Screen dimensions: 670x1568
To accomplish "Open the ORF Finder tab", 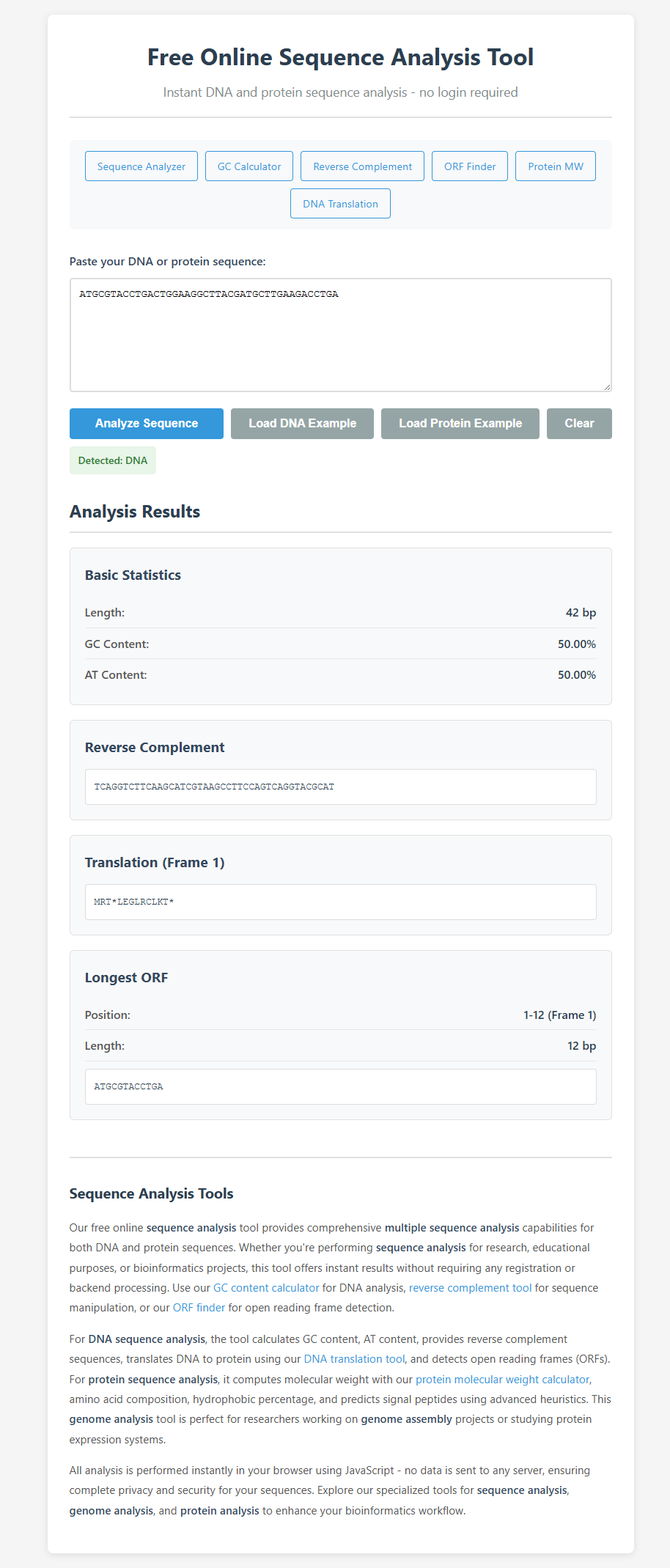I will pos(470,166).
